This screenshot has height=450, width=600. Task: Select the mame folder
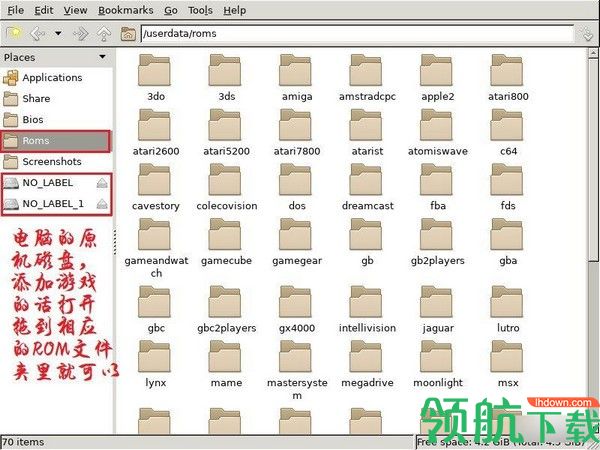pyautogui.click(x=226, y=364)
